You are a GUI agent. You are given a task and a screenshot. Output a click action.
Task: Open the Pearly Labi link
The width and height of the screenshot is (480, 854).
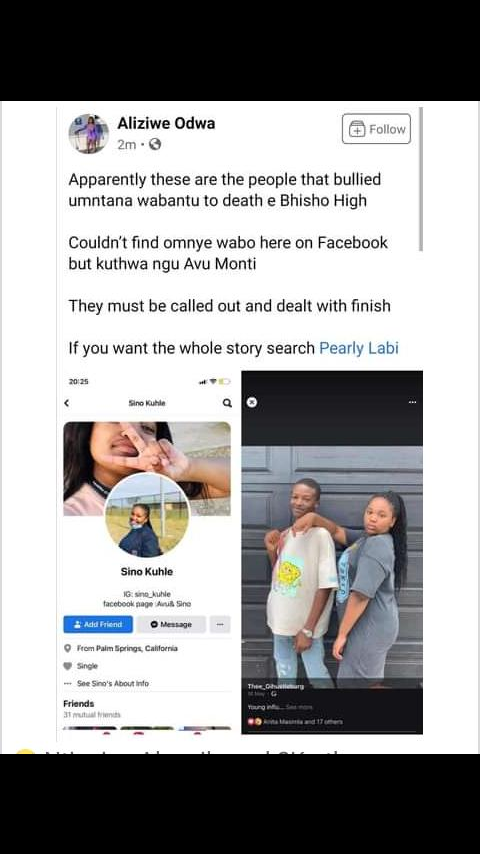click(359, 347)
